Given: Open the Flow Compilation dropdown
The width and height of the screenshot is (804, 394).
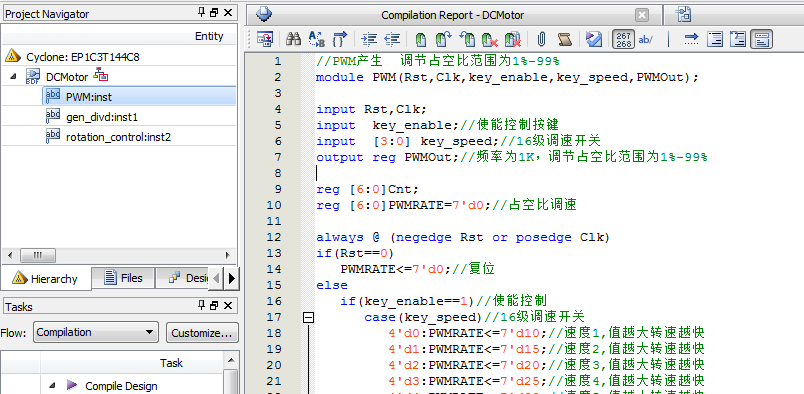Looking at the screenshot, I should click(96, 332).
